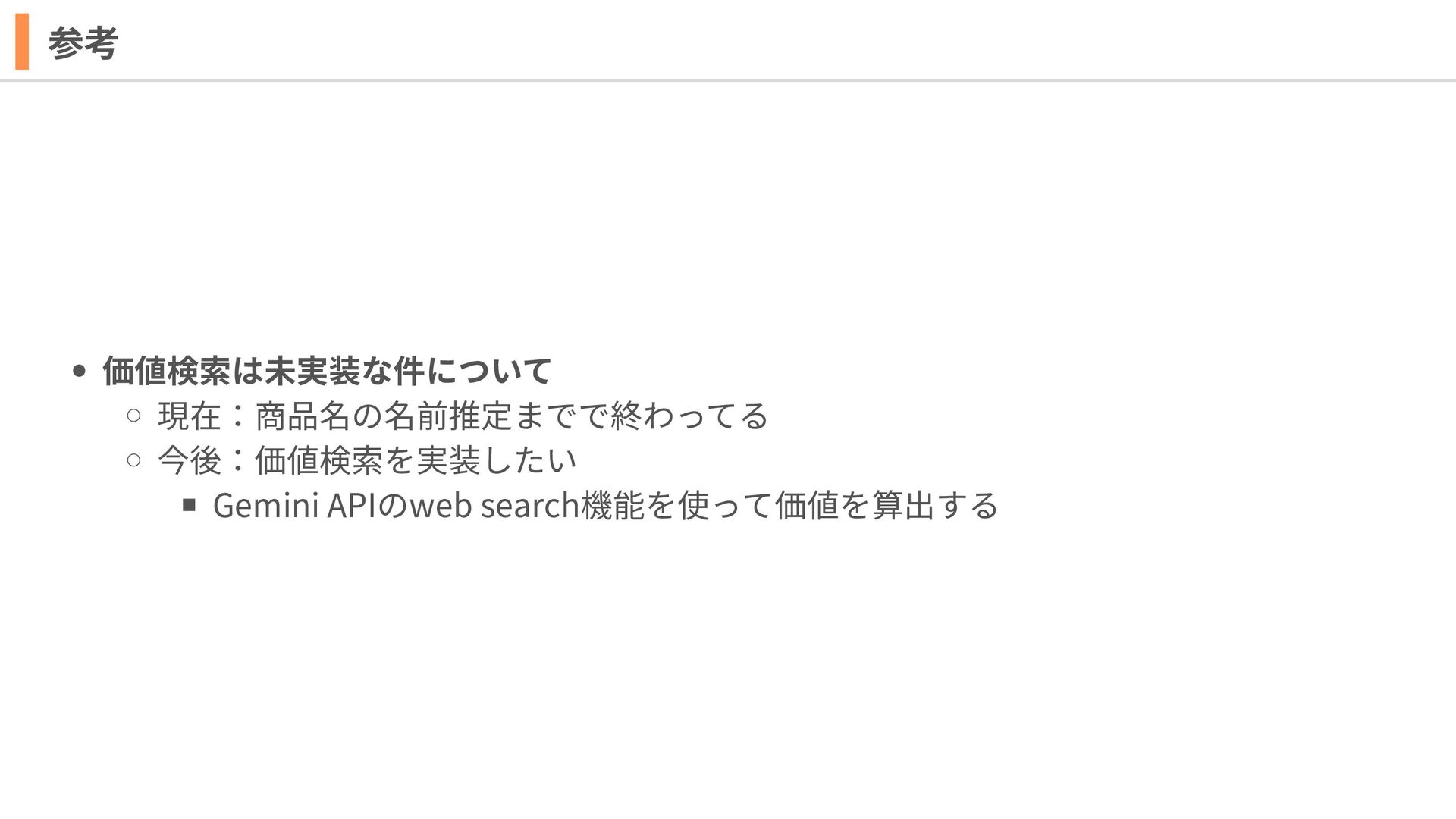Screen dimensions: 1456x819
Task: Click the colon after 今後
Action: click(238, 460)
